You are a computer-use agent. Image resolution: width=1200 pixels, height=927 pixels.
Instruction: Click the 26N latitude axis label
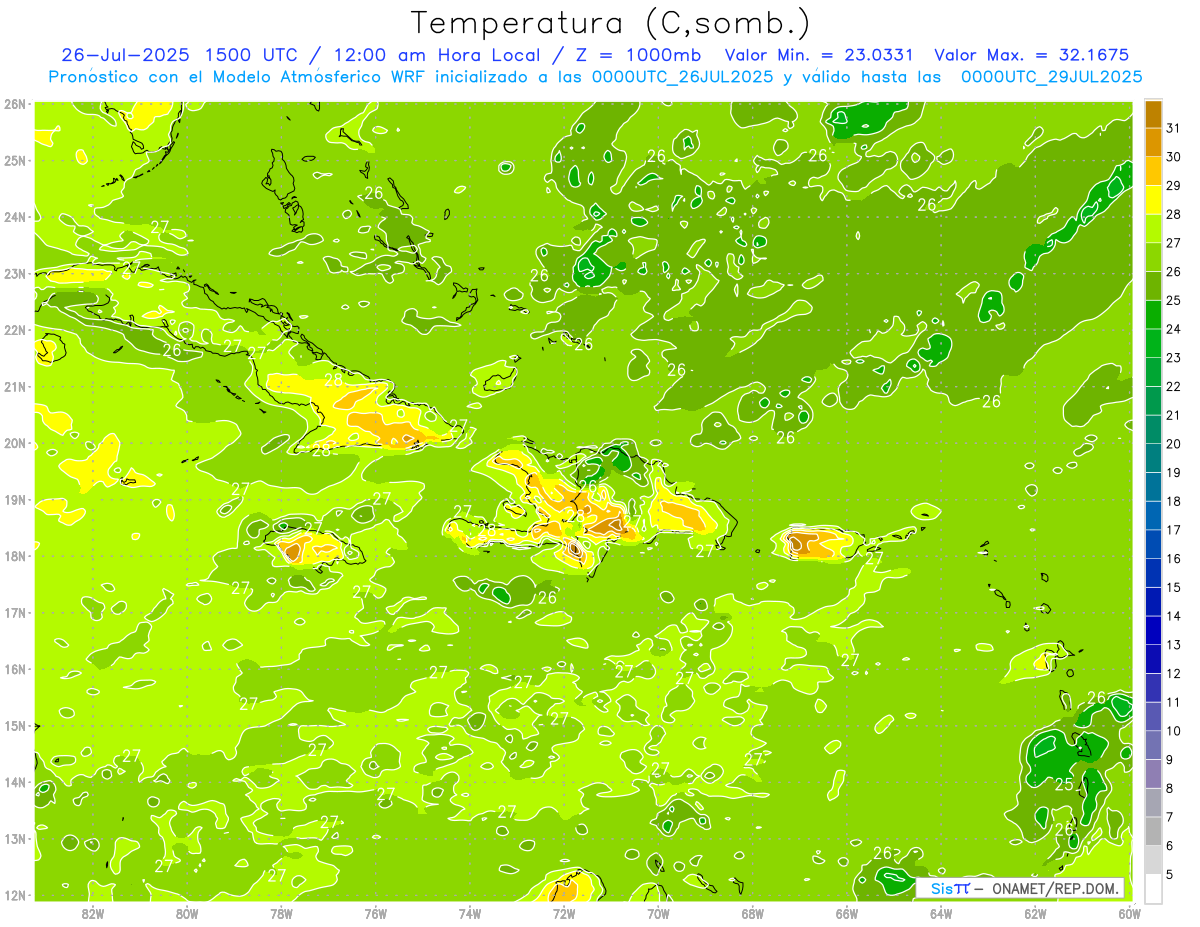coord(14,104)
